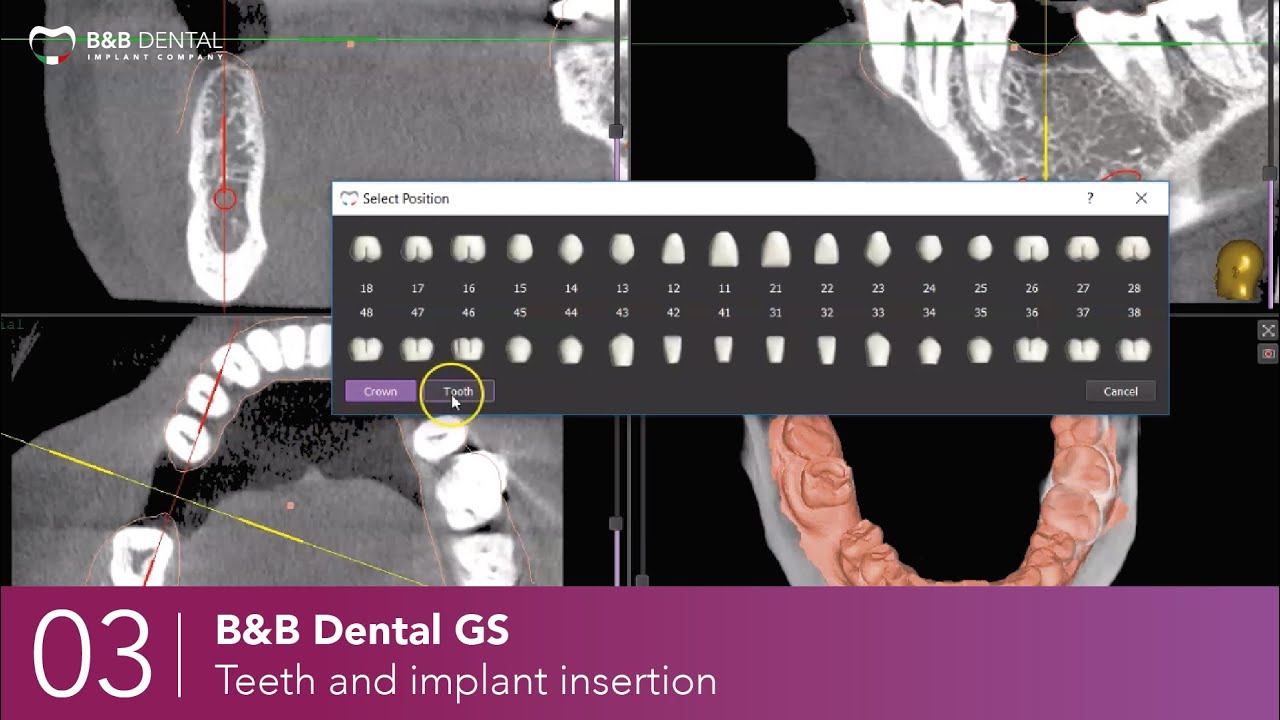Screen dimensions: 1280x720
Task: Pick lower tooth 36 icon
Action: pyautogui.click(x=1031, y=349)
